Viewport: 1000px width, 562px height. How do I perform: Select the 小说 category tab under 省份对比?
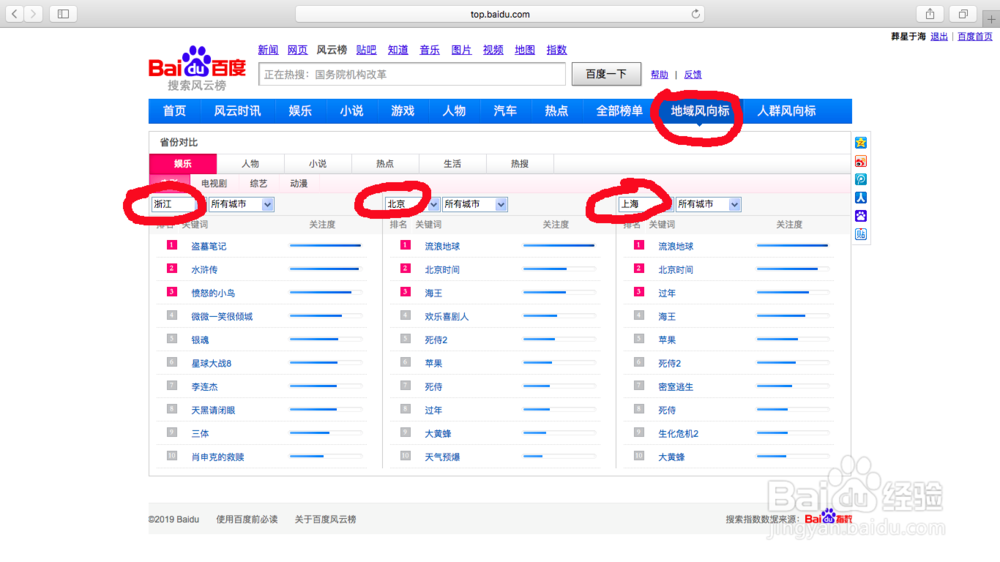click(x=318, y=164)
